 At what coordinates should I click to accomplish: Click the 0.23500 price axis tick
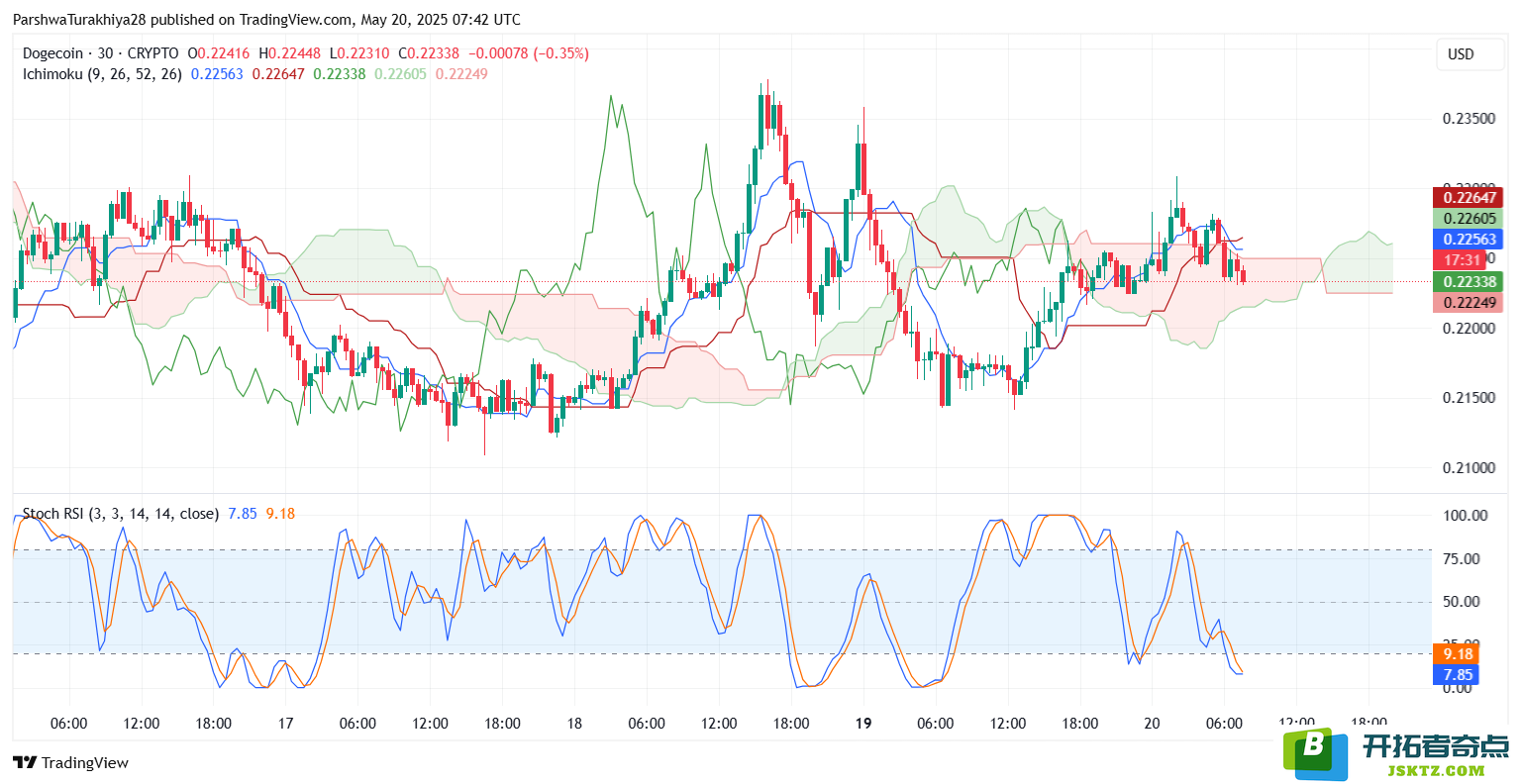tap(1470, 119)
